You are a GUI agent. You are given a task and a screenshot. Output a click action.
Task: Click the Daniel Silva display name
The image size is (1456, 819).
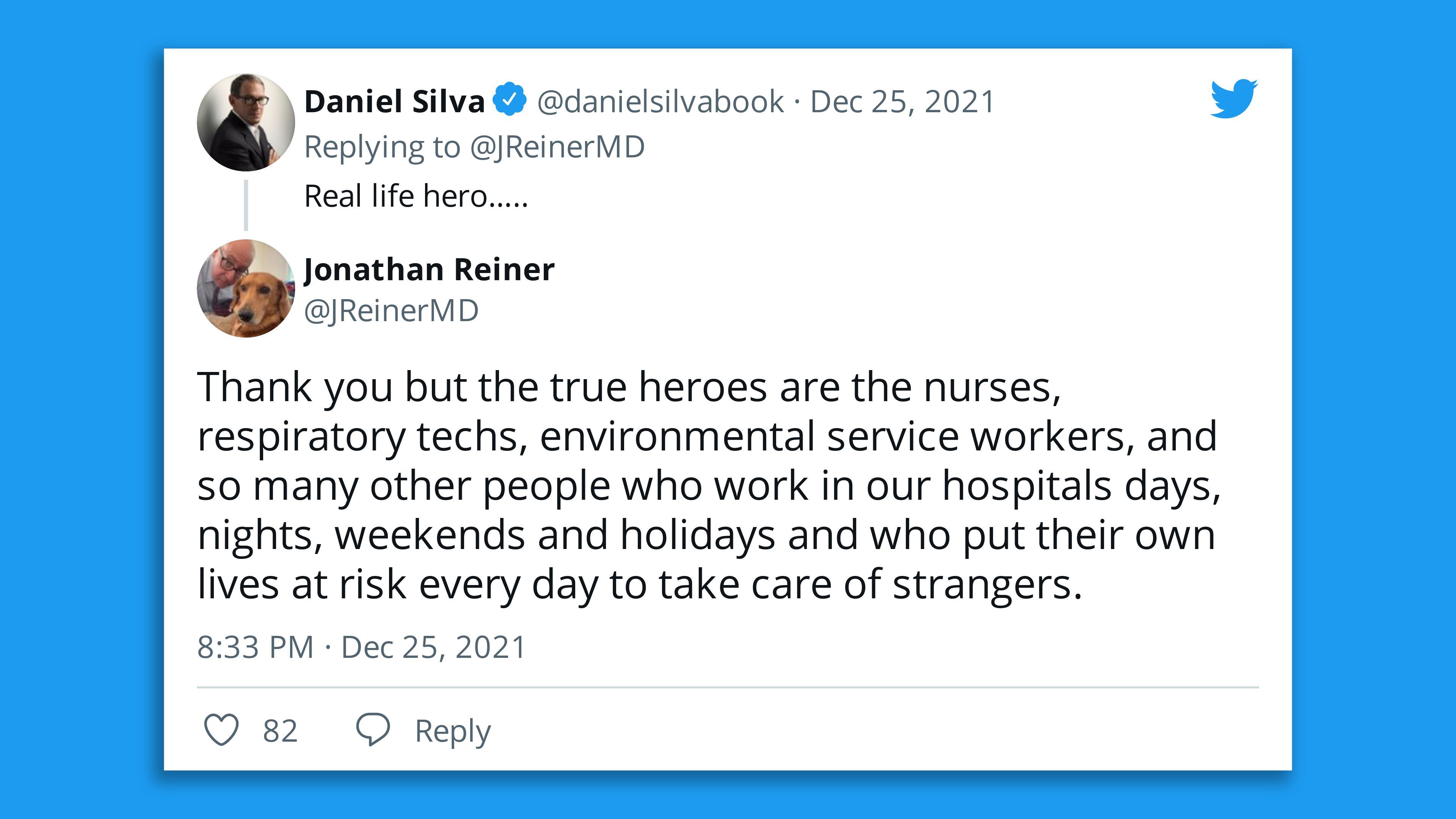[x=394, y=102]
